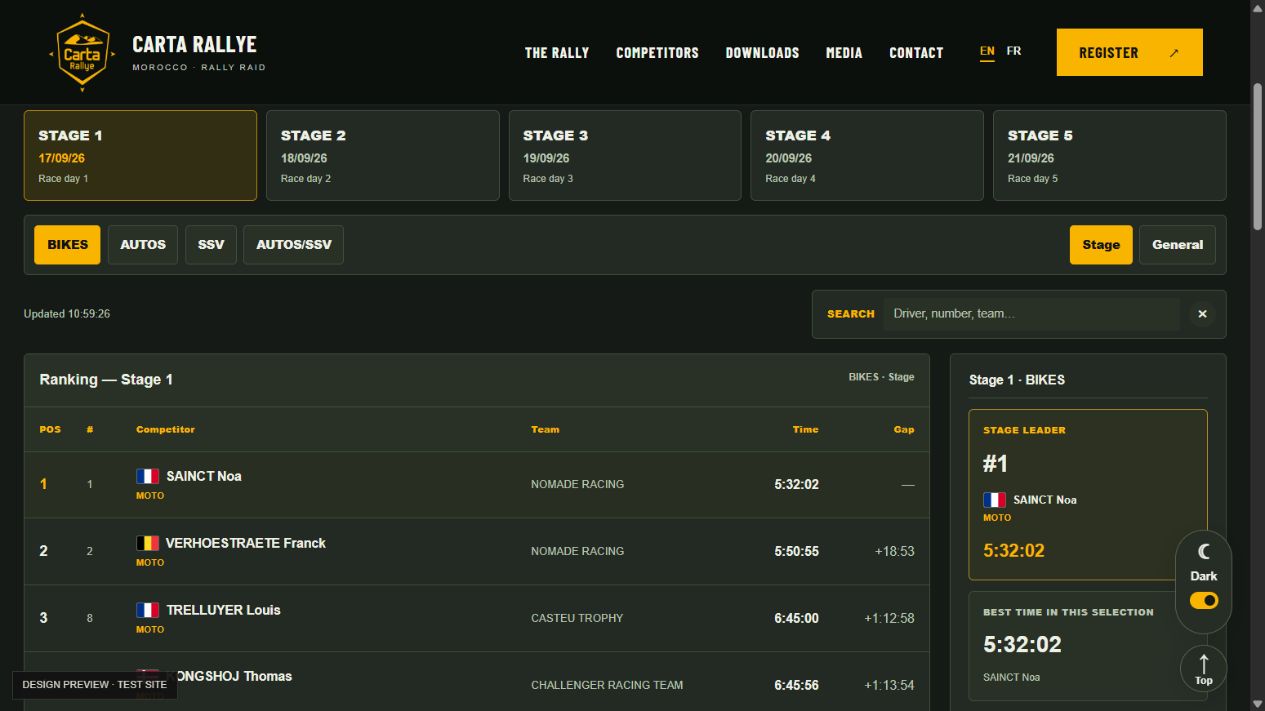Click gap value +1:12:58
The image size is (1265, 711).
click(x=889, y=618)
